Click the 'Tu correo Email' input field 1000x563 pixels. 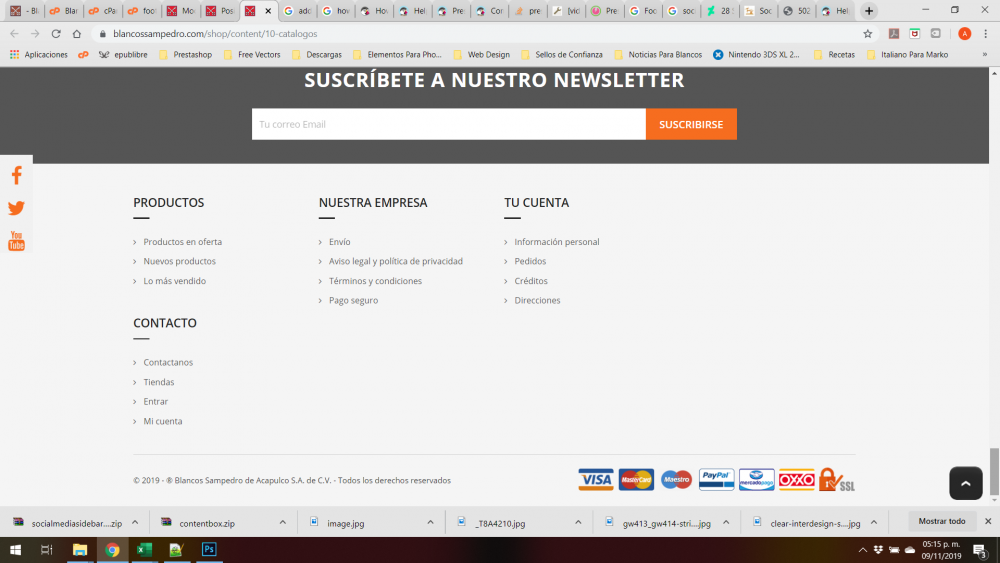448,124
